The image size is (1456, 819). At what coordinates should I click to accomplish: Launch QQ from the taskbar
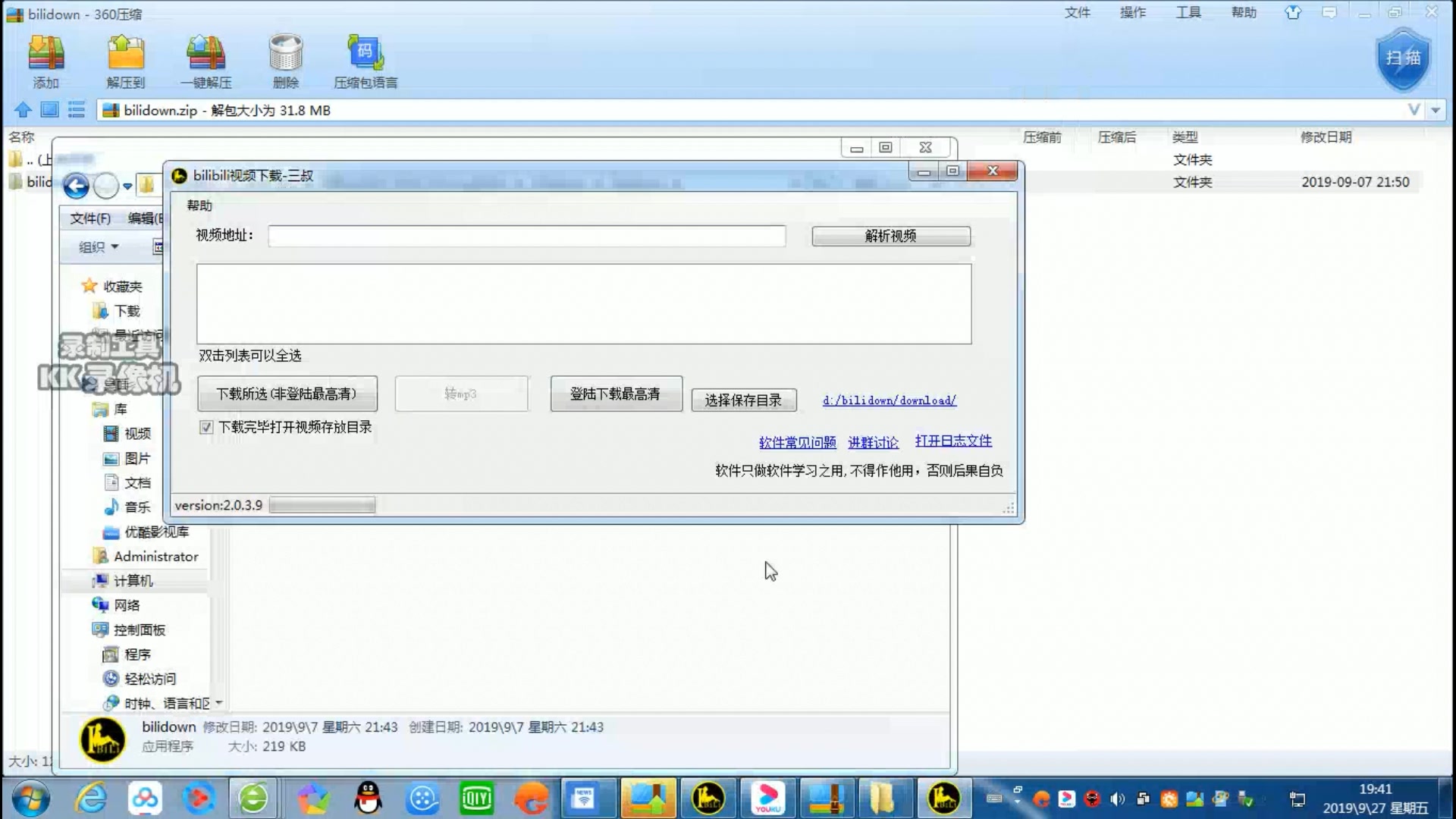(x=367, y=799)
